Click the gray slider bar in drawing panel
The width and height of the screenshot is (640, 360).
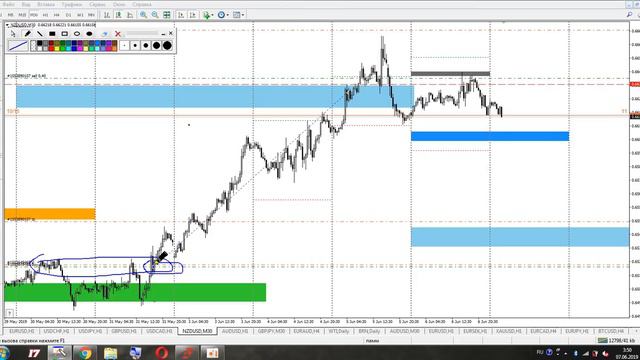pyautogui.click(x=142, y=33)
